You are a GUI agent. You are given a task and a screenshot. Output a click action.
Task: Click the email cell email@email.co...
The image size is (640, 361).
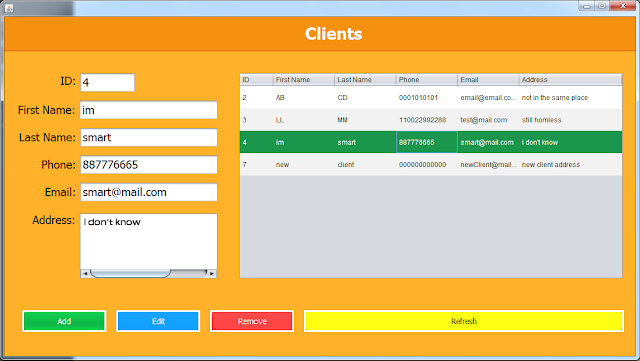488,98
